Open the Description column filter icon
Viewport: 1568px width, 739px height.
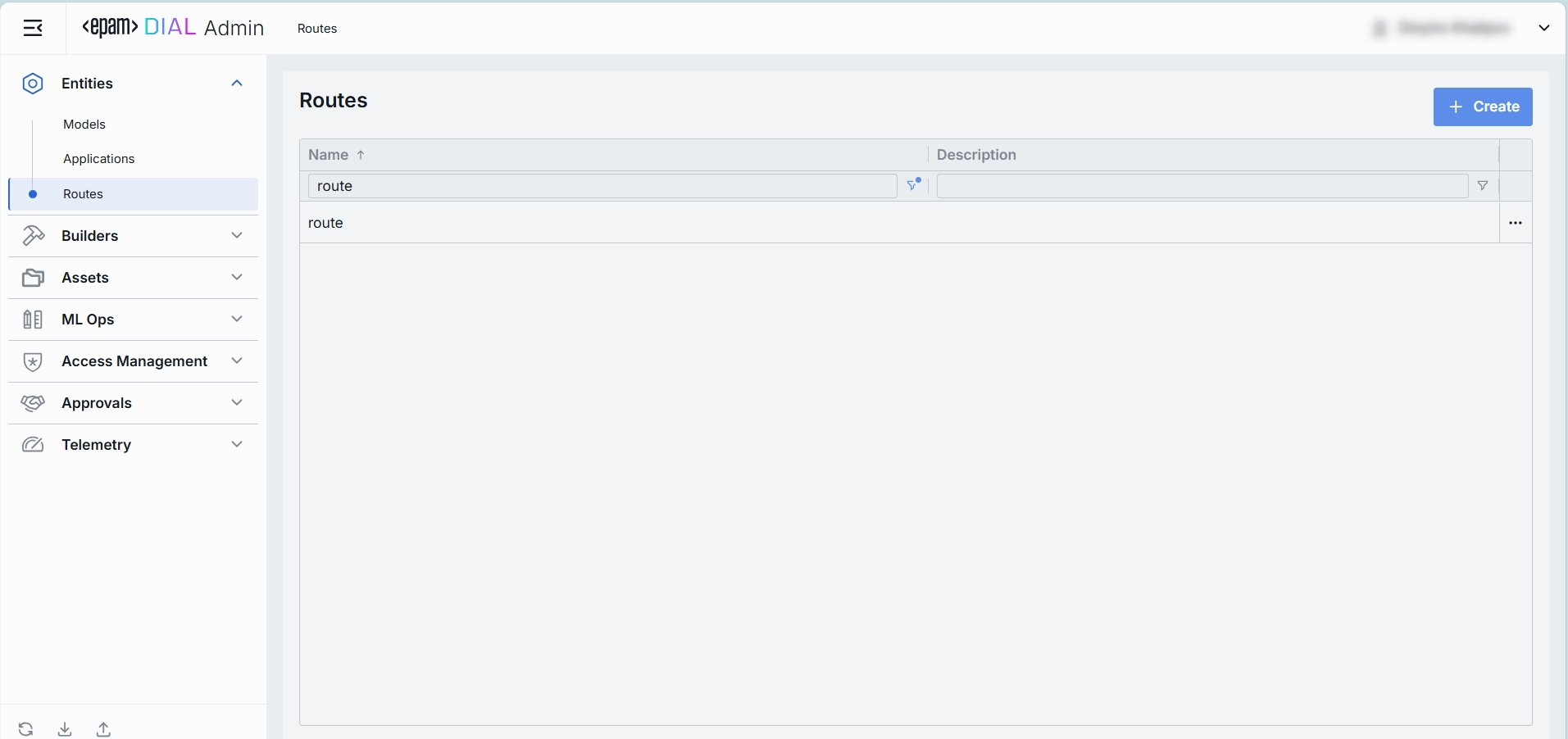[1483, 186]
